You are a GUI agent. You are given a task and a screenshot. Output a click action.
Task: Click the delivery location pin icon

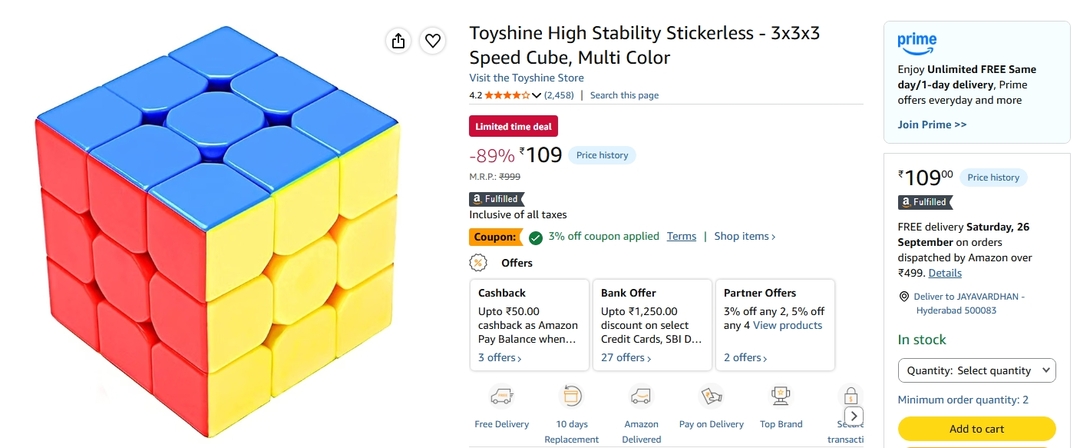904,296
